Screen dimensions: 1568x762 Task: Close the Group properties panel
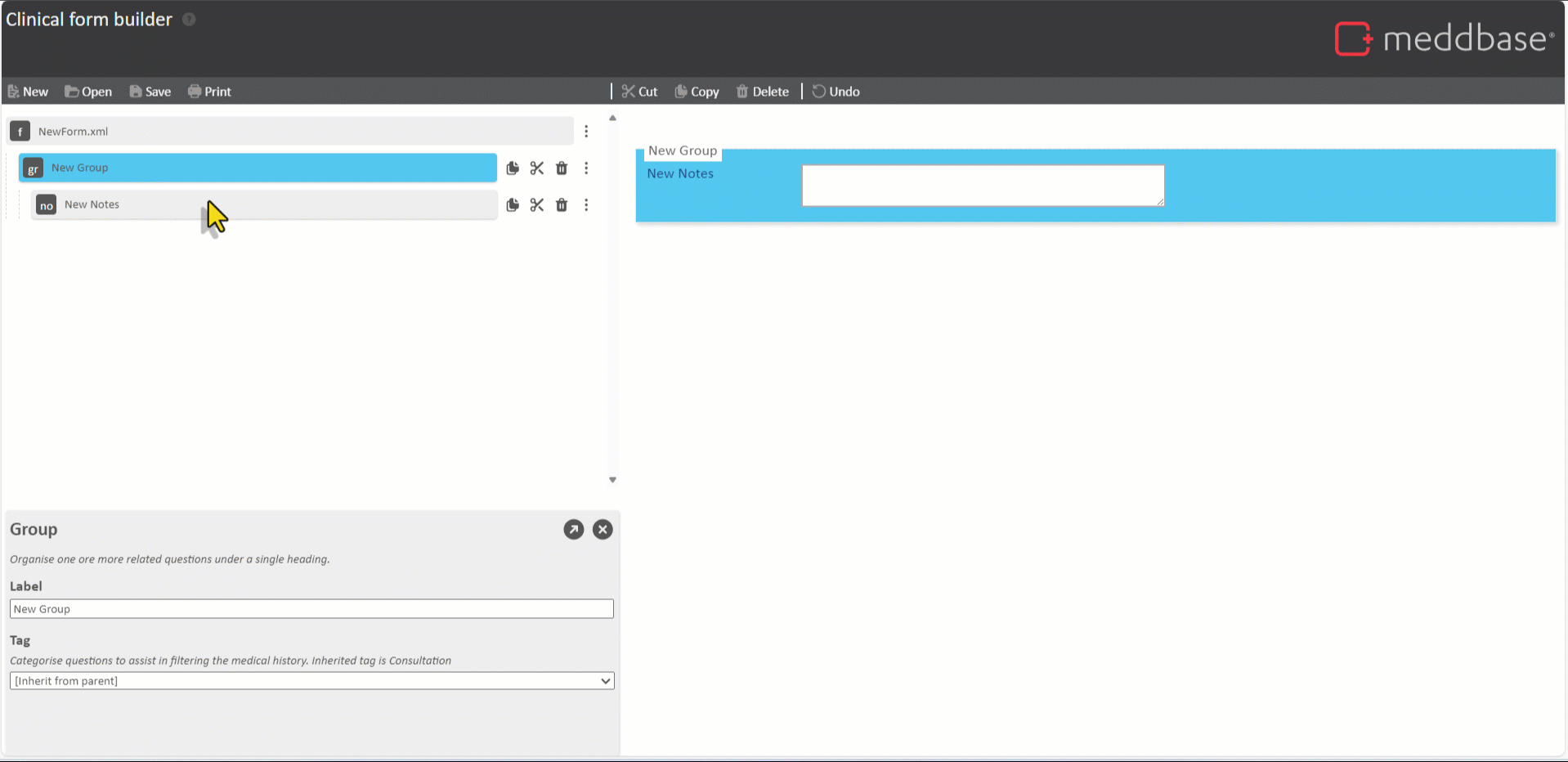point(603,530)
